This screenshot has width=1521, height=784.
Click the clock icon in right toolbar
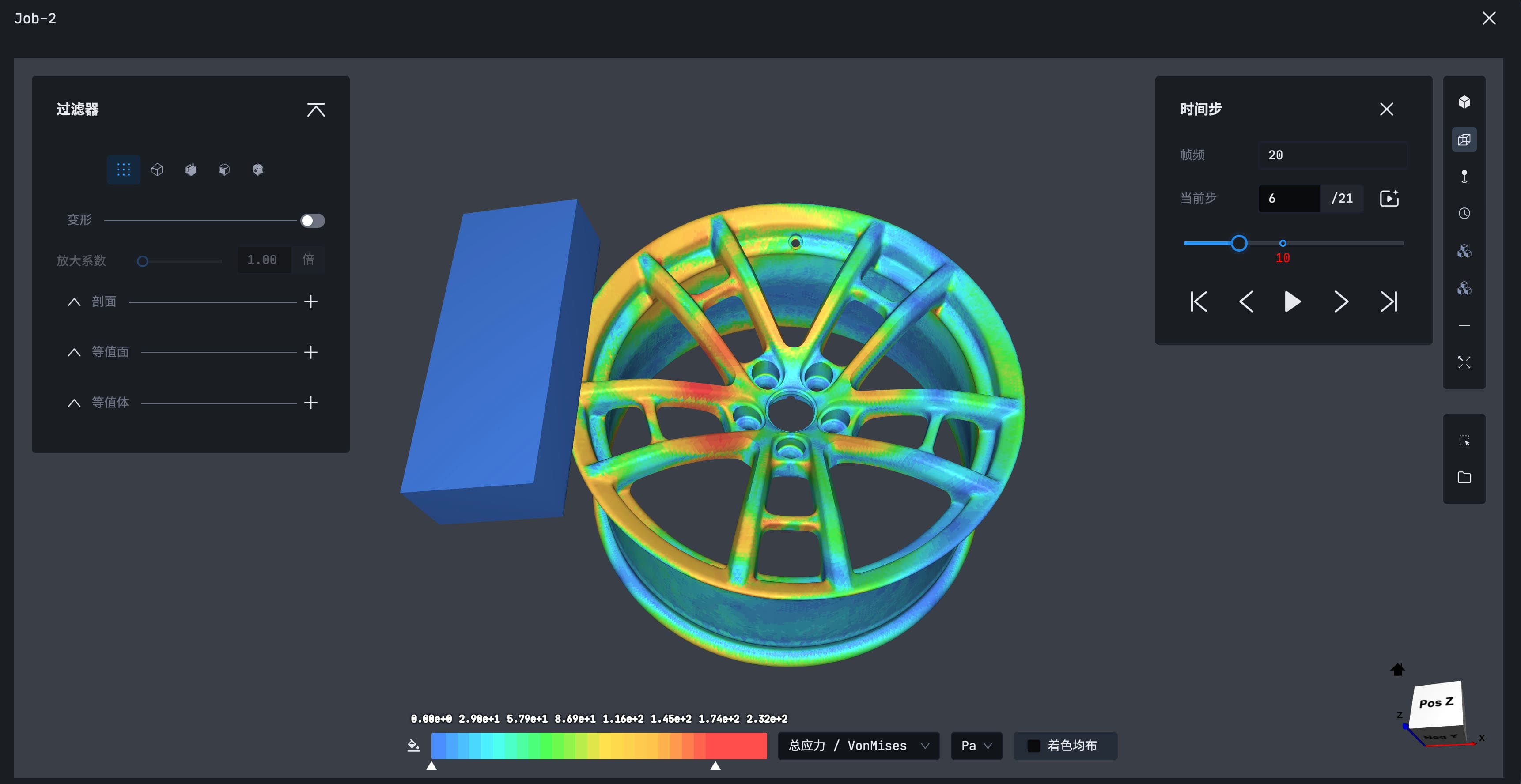(x=1464, y=213)
